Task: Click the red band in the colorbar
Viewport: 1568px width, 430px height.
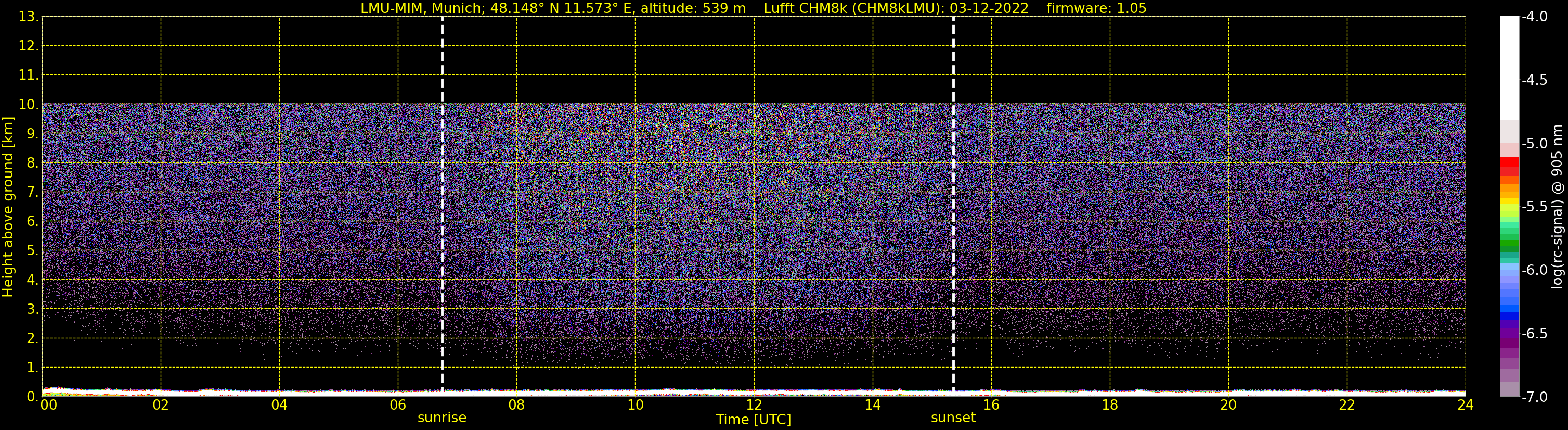Action: (x=1509, y=165)
